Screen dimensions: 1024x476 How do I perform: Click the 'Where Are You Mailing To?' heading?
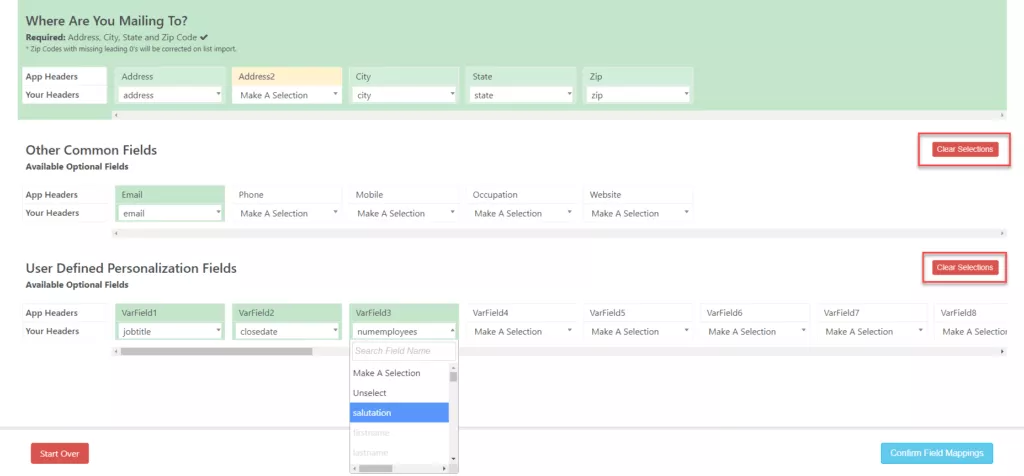(x=107, y=21)
